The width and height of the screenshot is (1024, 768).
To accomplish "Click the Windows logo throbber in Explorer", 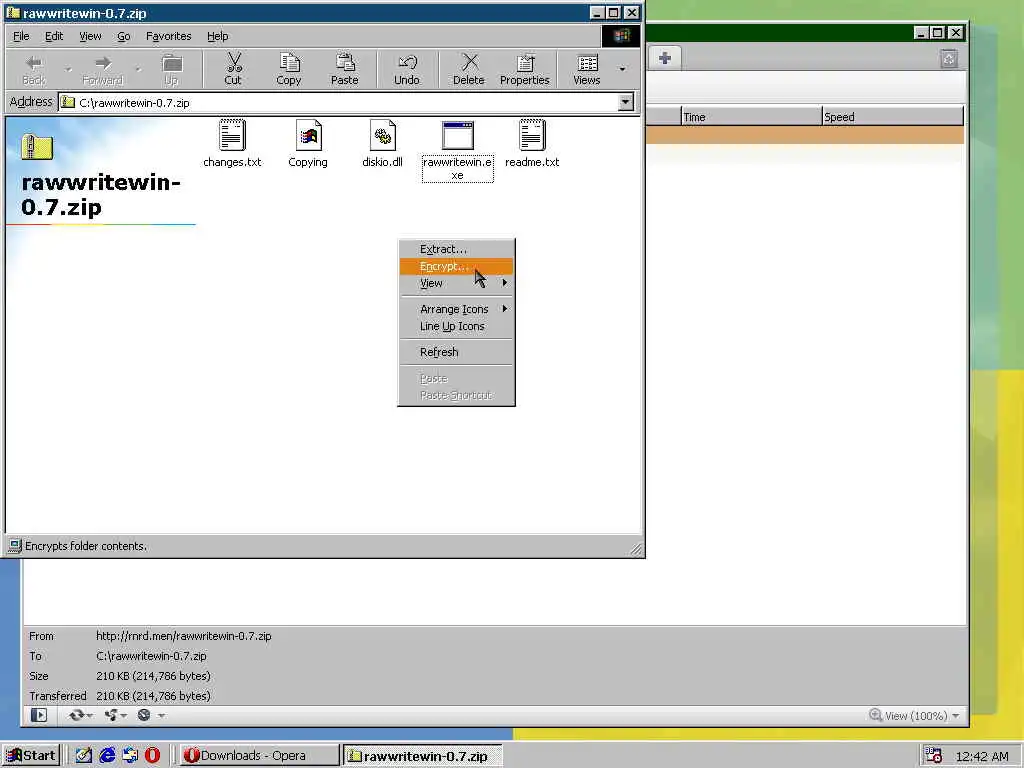I will 621,36.
